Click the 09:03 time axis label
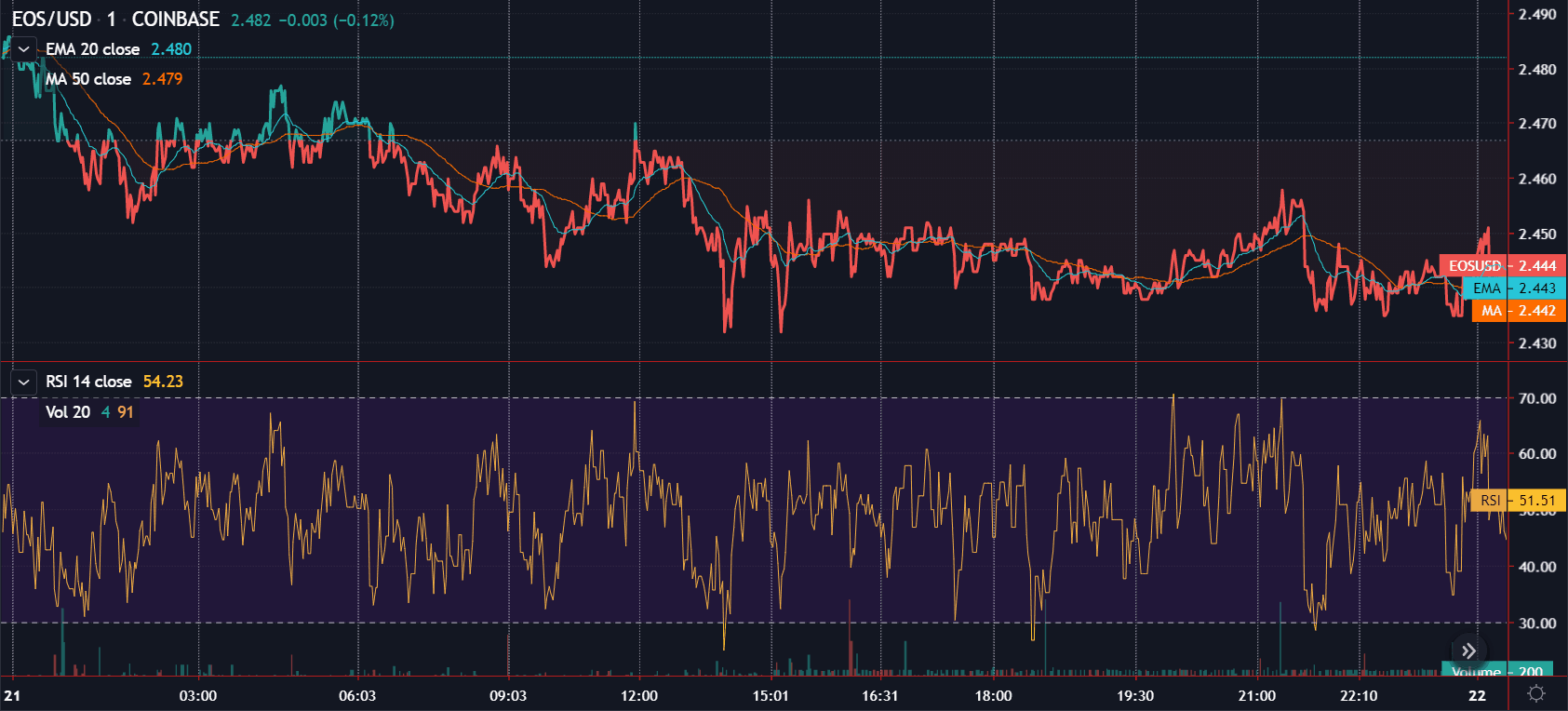Screen dimensions: 1568x711 tap(508, 696)
